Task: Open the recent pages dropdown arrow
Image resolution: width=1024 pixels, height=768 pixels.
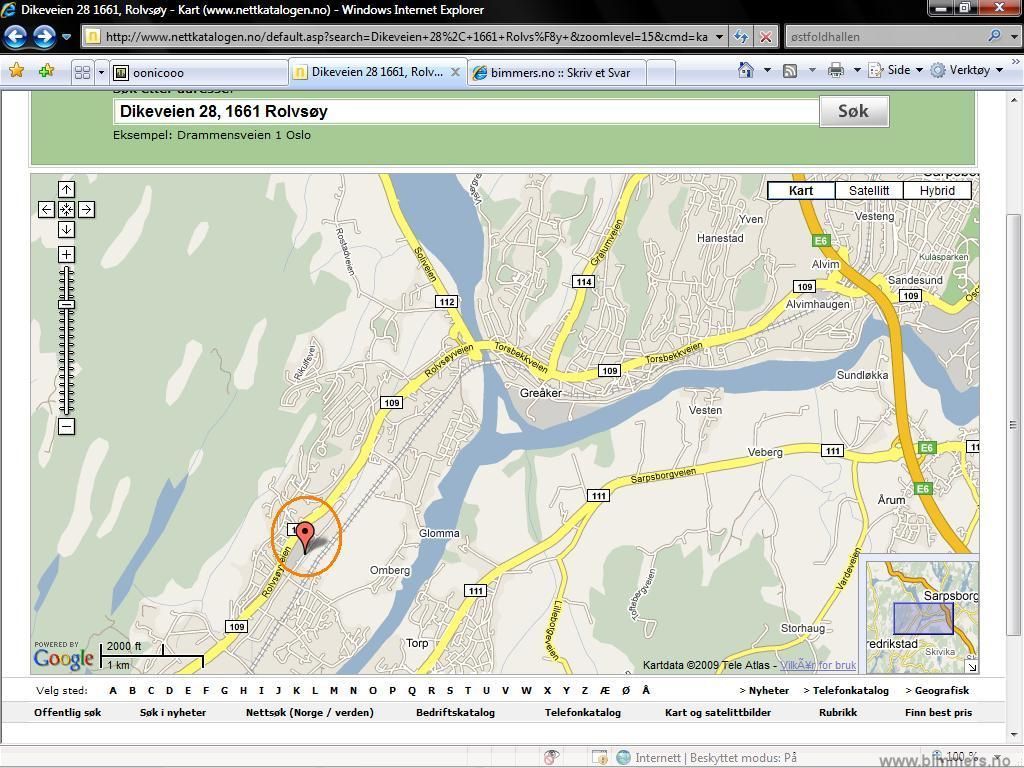Action: tap(66, 37)
